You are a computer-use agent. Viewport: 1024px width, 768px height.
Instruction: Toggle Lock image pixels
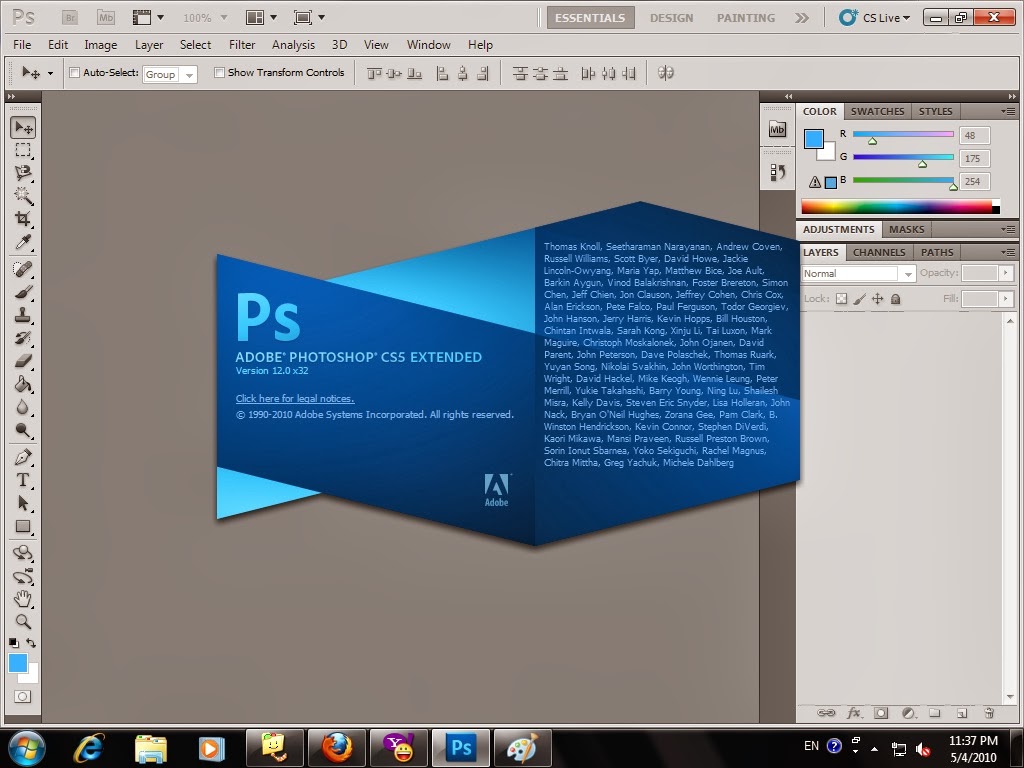(x=859, y=298)
